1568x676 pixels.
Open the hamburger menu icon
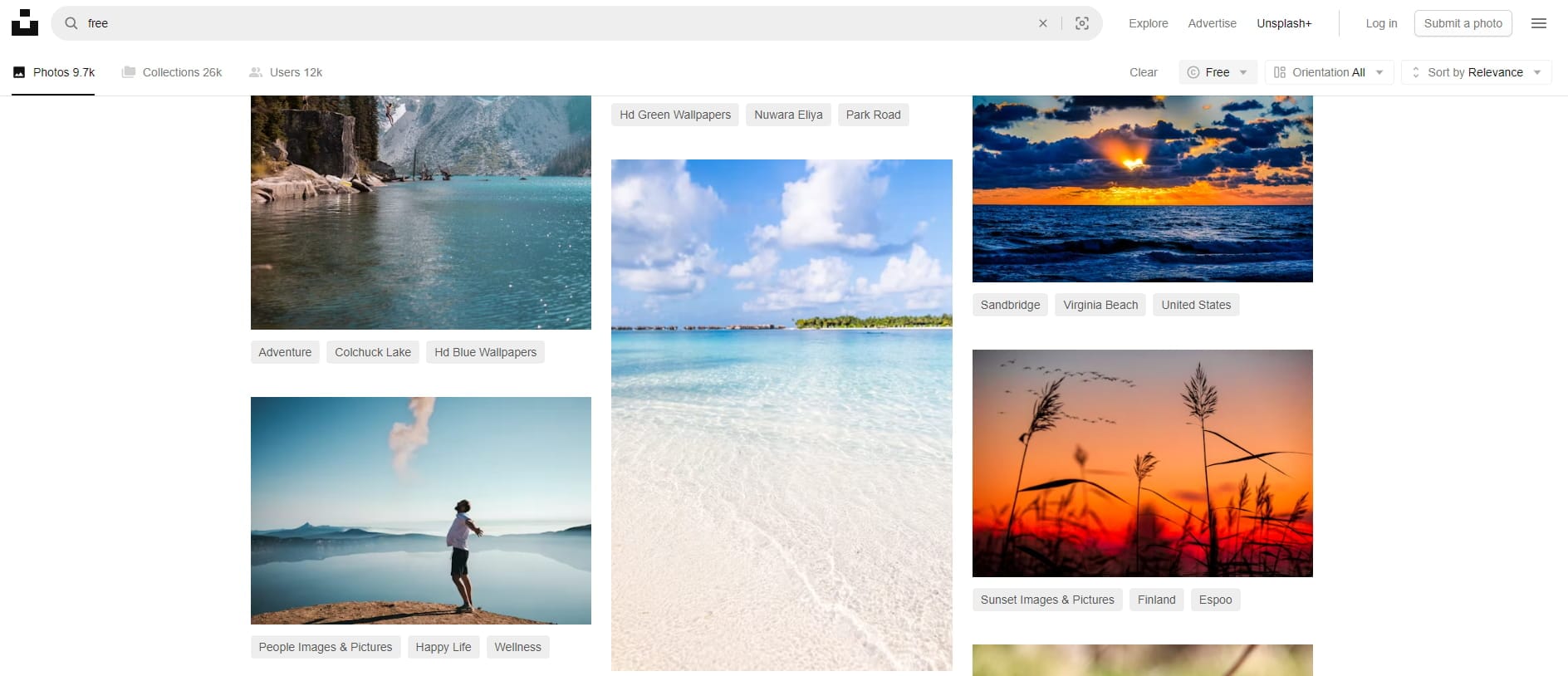(1539, 23)
